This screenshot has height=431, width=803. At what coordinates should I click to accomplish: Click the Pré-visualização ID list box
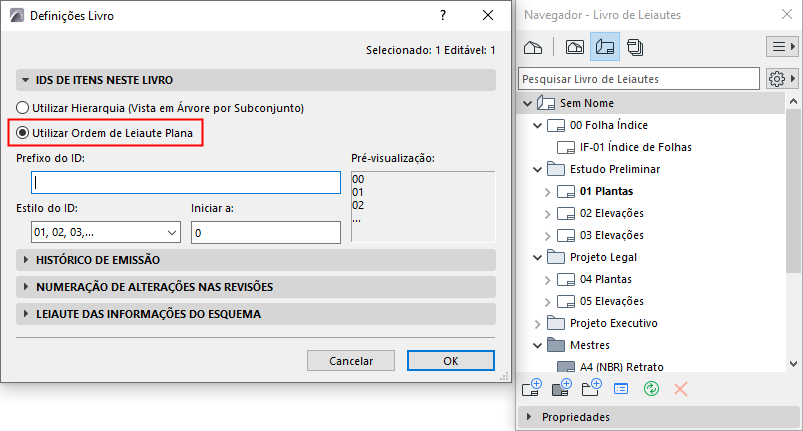pos(423,207)
